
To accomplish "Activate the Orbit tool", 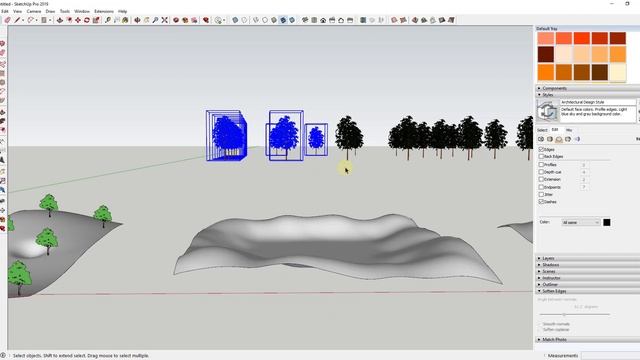I will tap(137, 20).
